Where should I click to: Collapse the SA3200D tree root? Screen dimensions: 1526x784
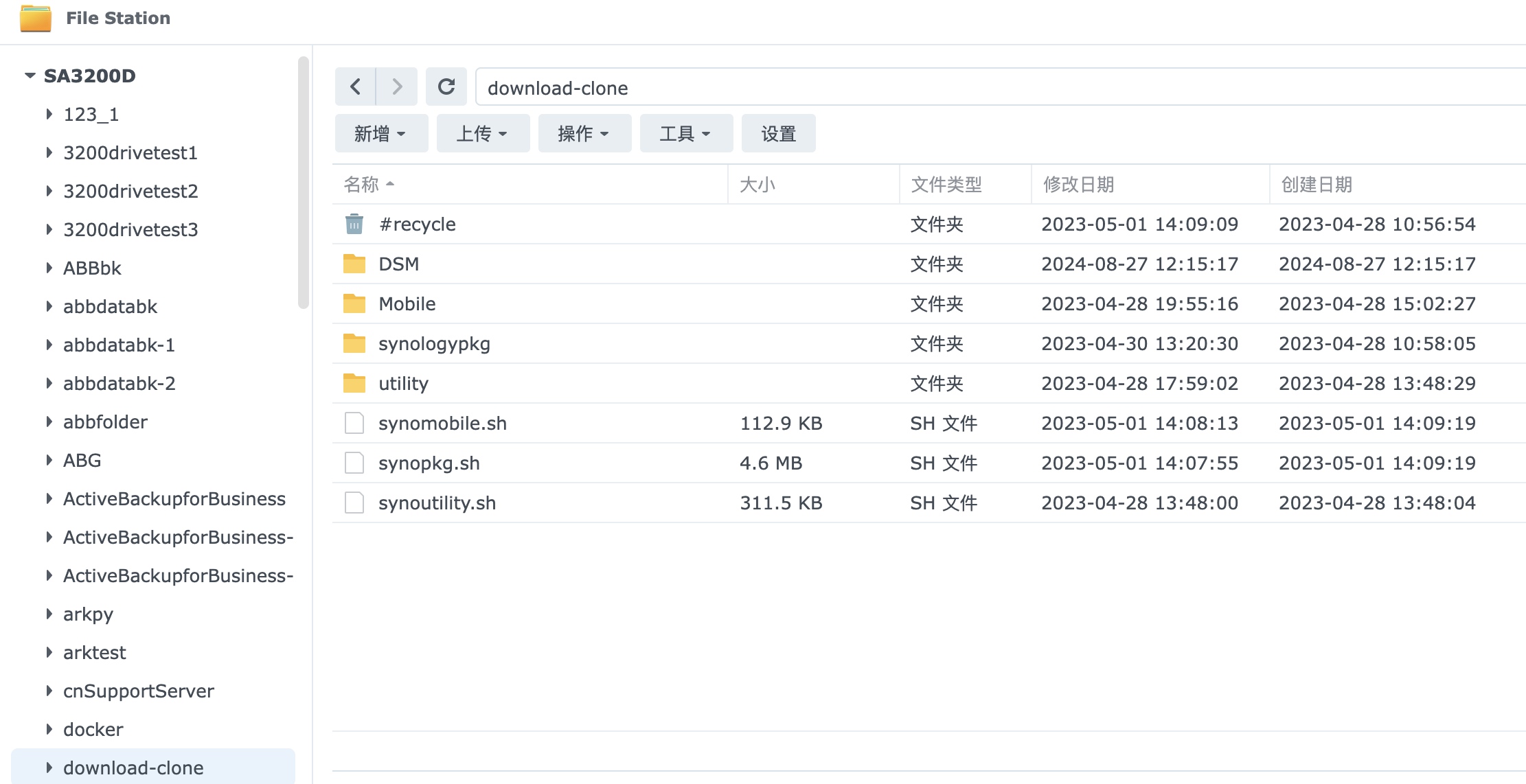[30, 76]
